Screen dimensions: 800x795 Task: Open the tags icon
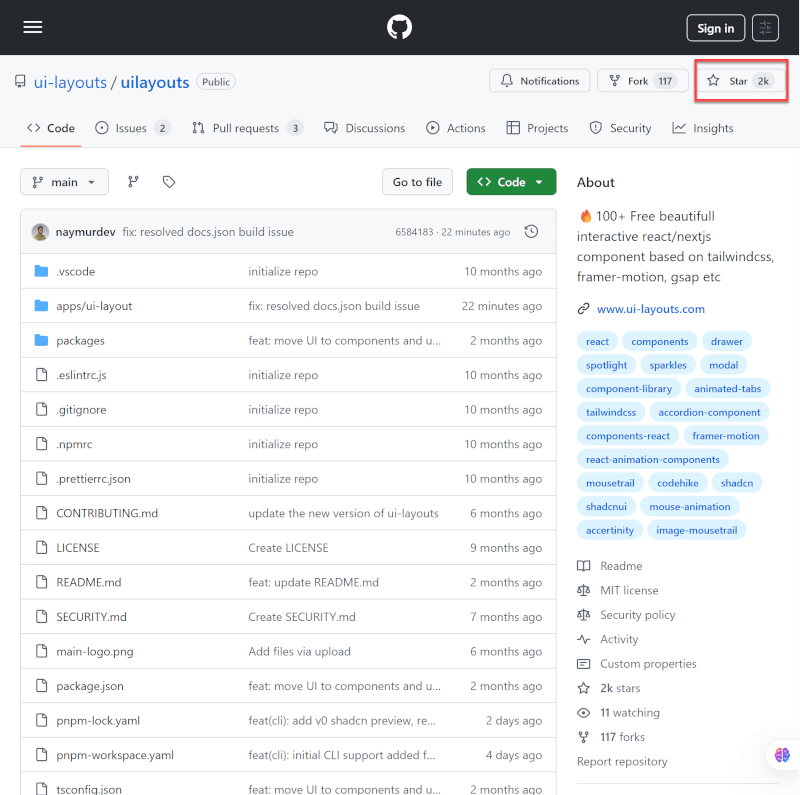click(169, 182)
